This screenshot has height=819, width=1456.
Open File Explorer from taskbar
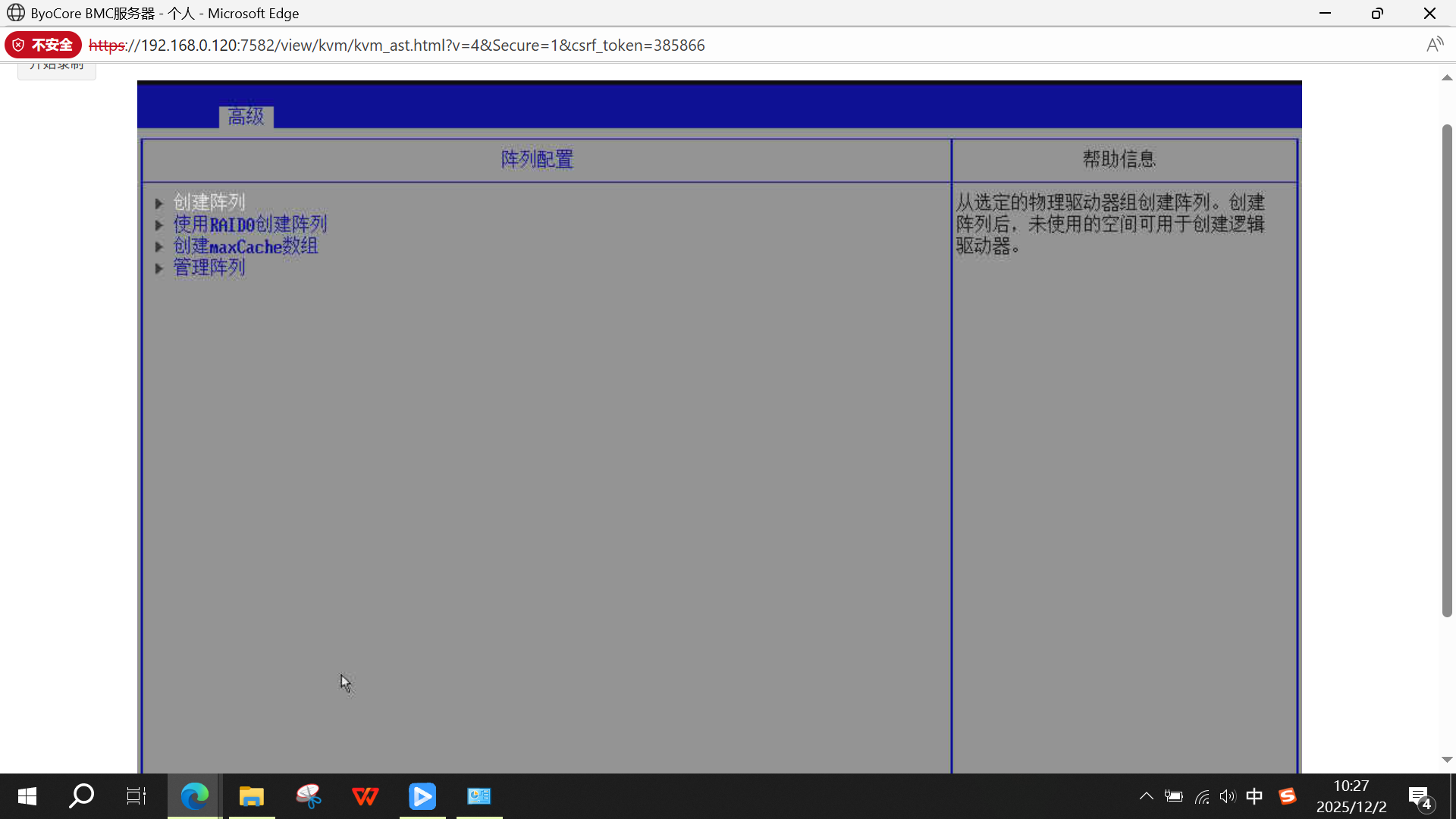click(251, 796)
